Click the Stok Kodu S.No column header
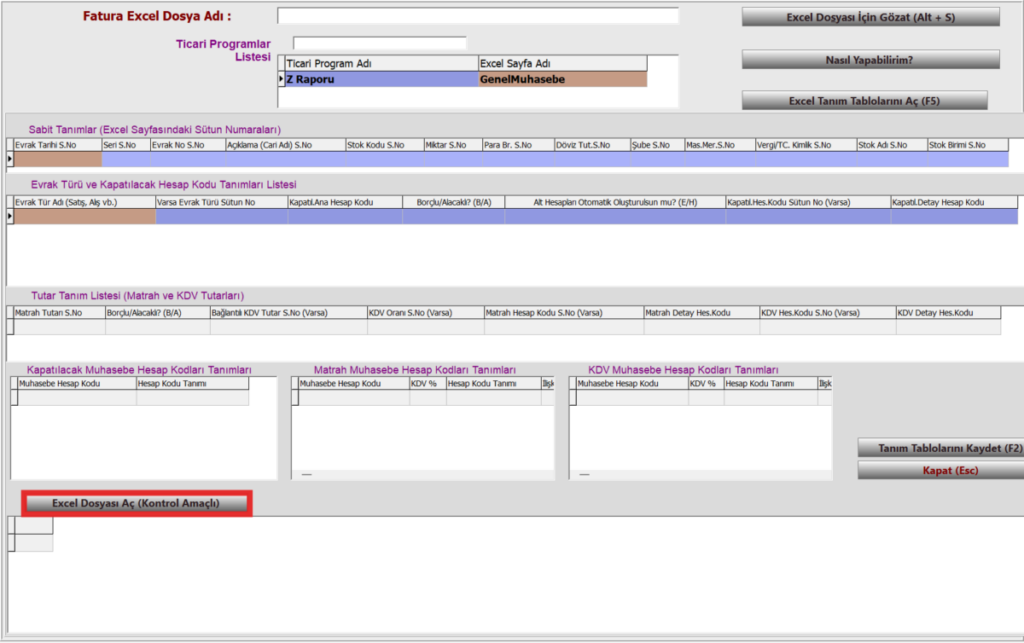This screenshot has width=1024, height=643. [x=385, y=145]
